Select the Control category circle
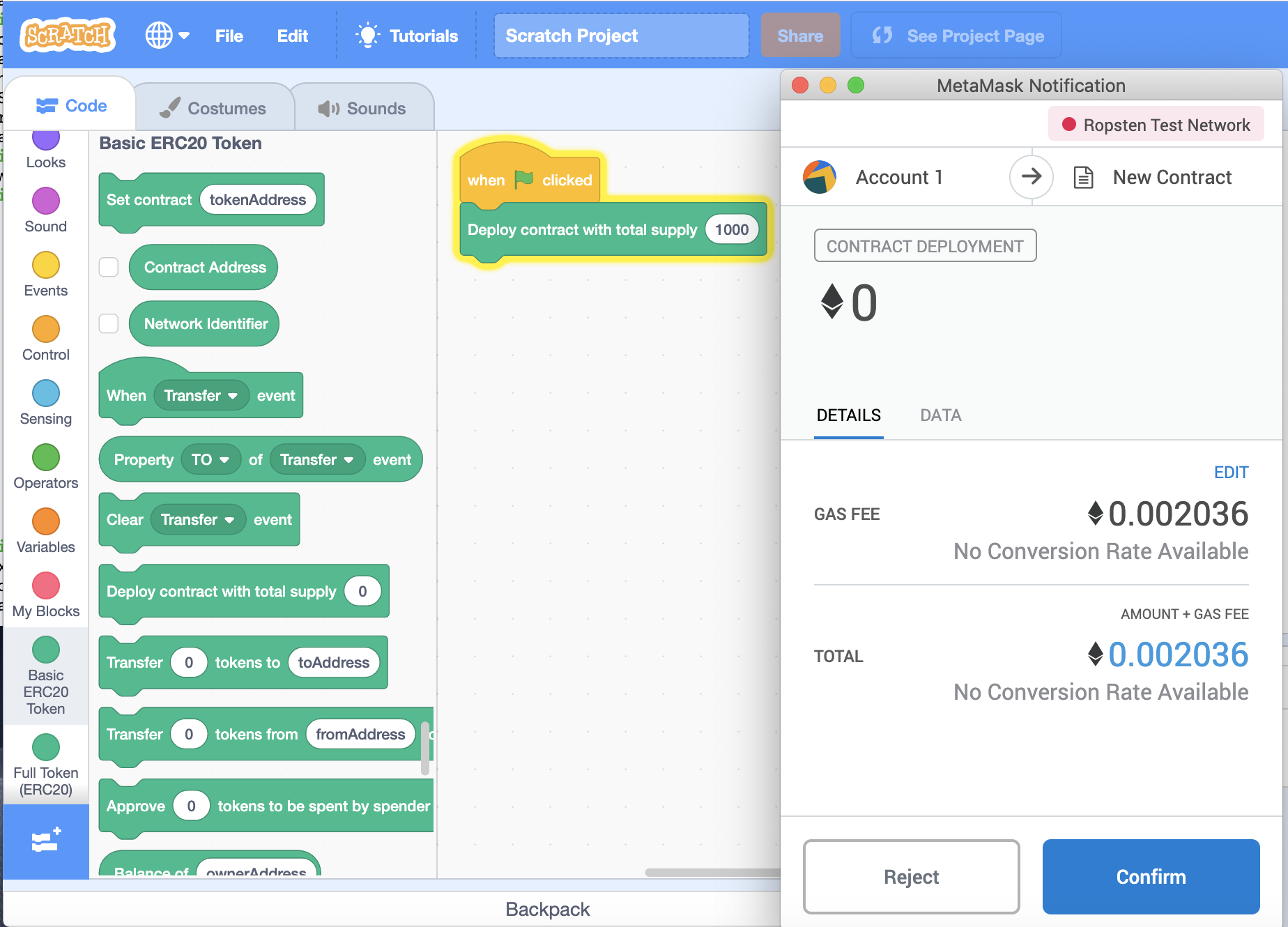Image resolution: width=1288 pixels, height=927 pixels. (46, 329)
